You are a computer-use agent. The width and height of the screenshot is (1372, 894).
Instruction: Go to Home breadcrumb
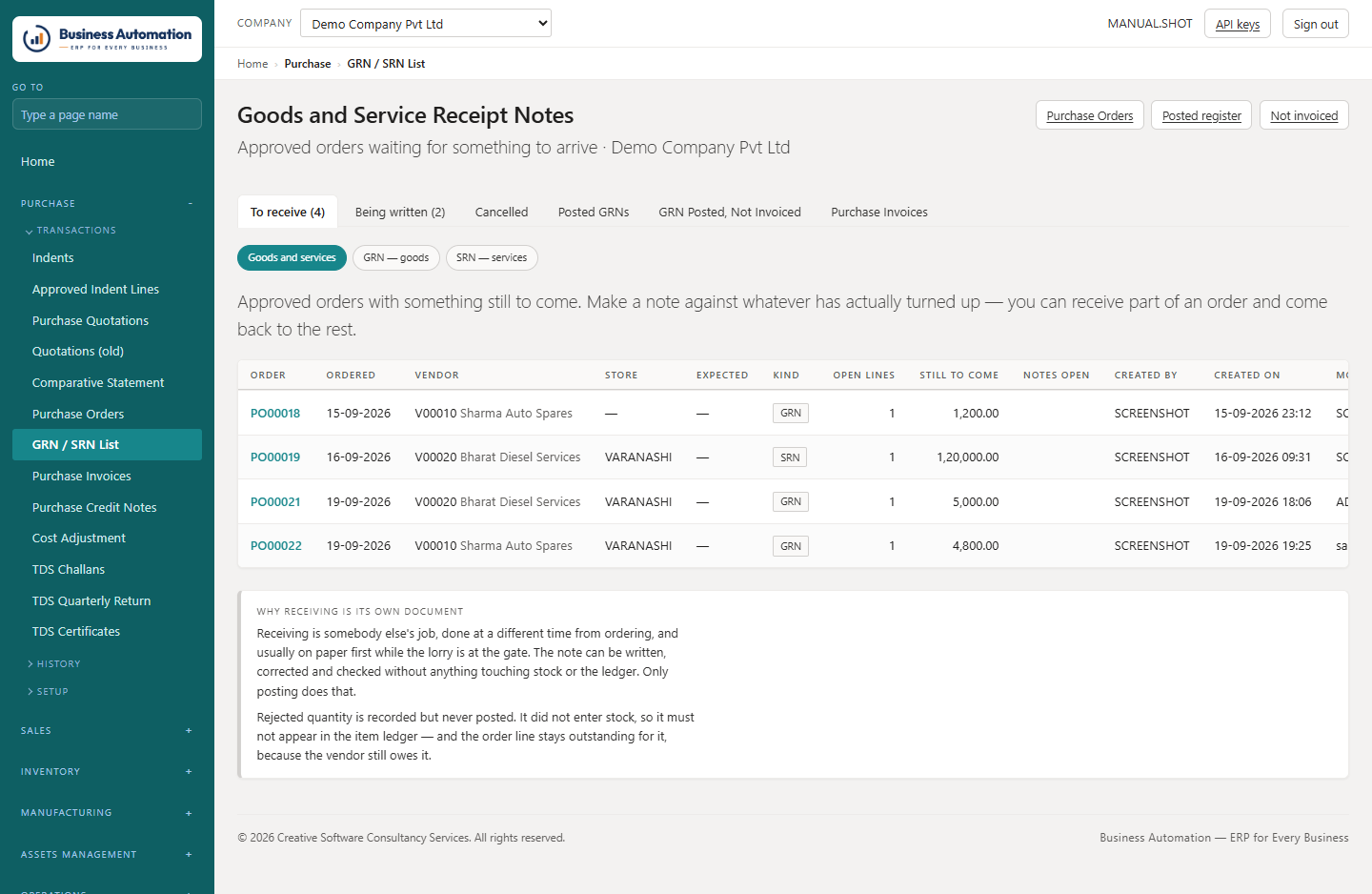[x=252, y=64]
